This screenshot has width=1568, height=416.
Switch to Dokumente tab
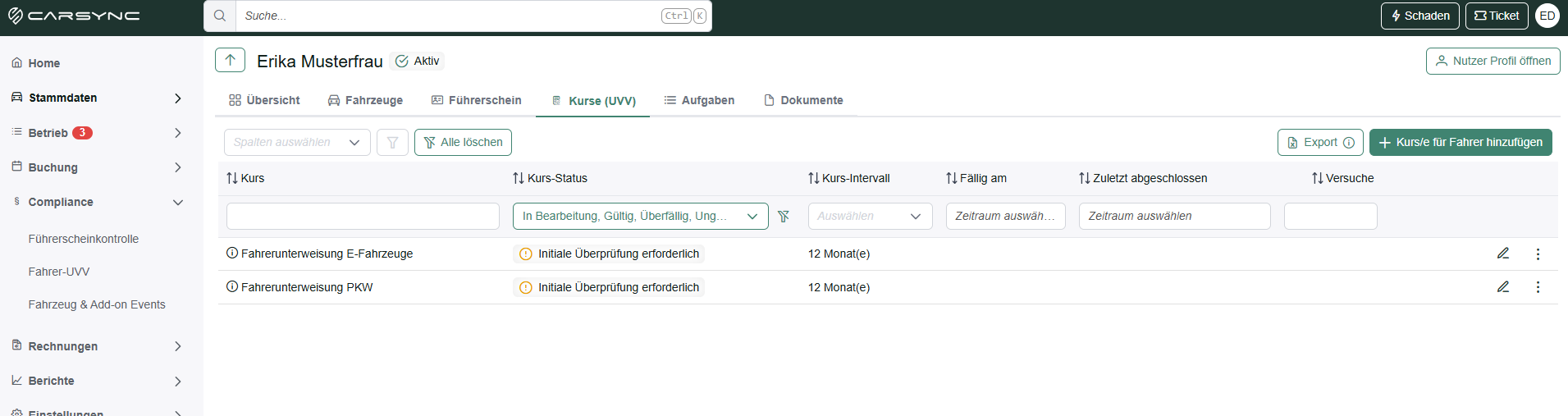pos(803,100)
